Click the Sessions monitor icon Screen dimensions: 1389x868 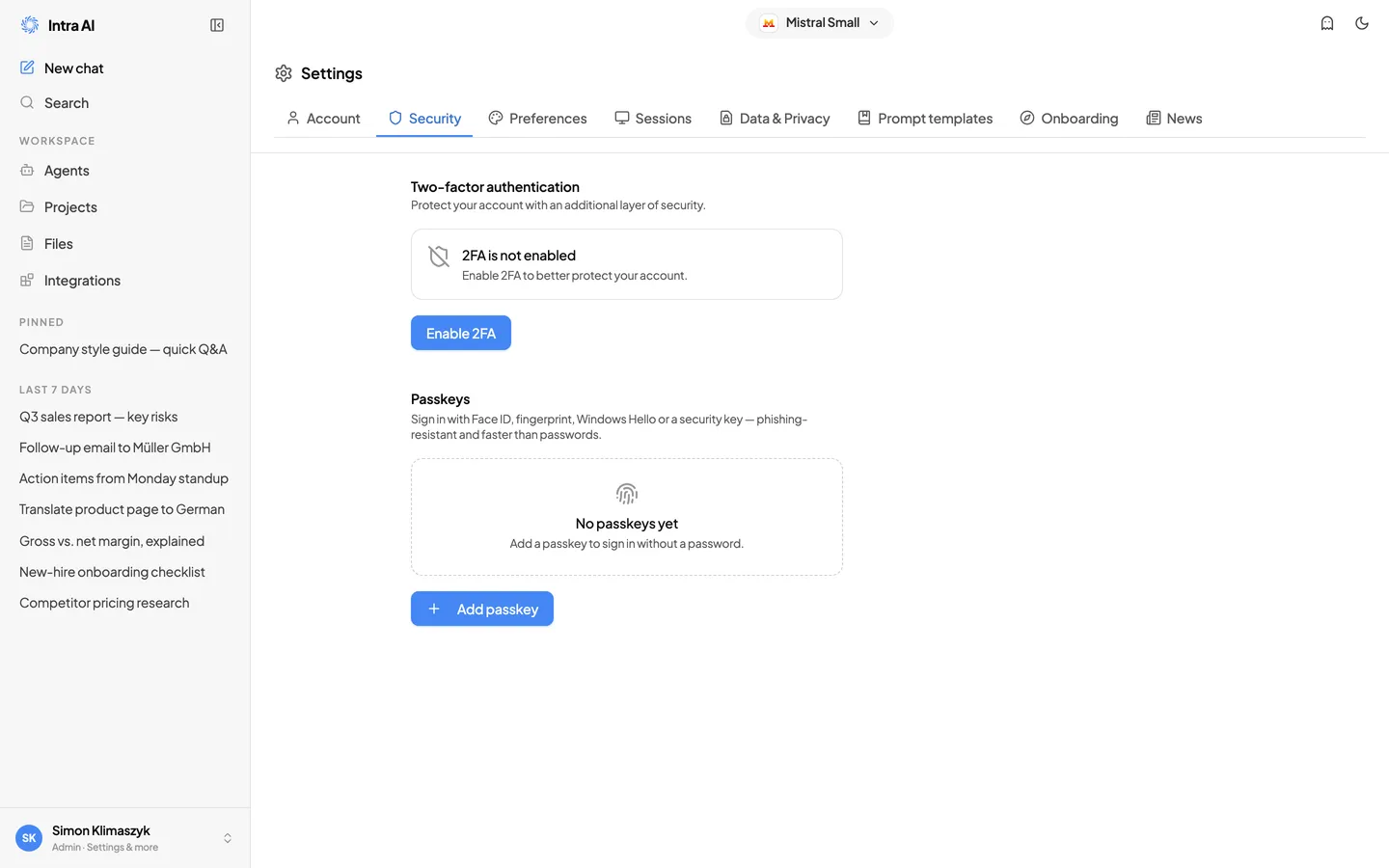pyautogui.click(x=622, y=118)
